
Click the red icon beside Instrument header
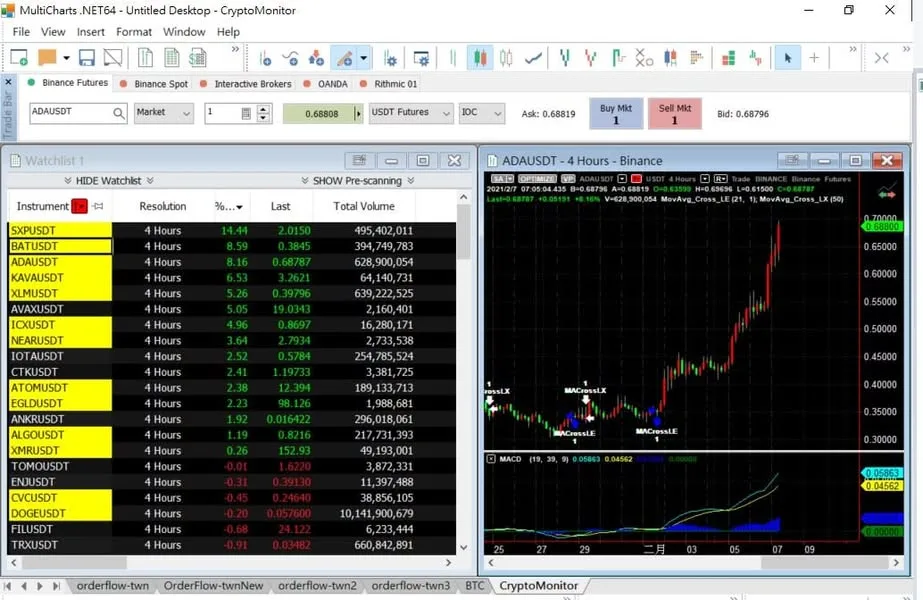(79, 206)
